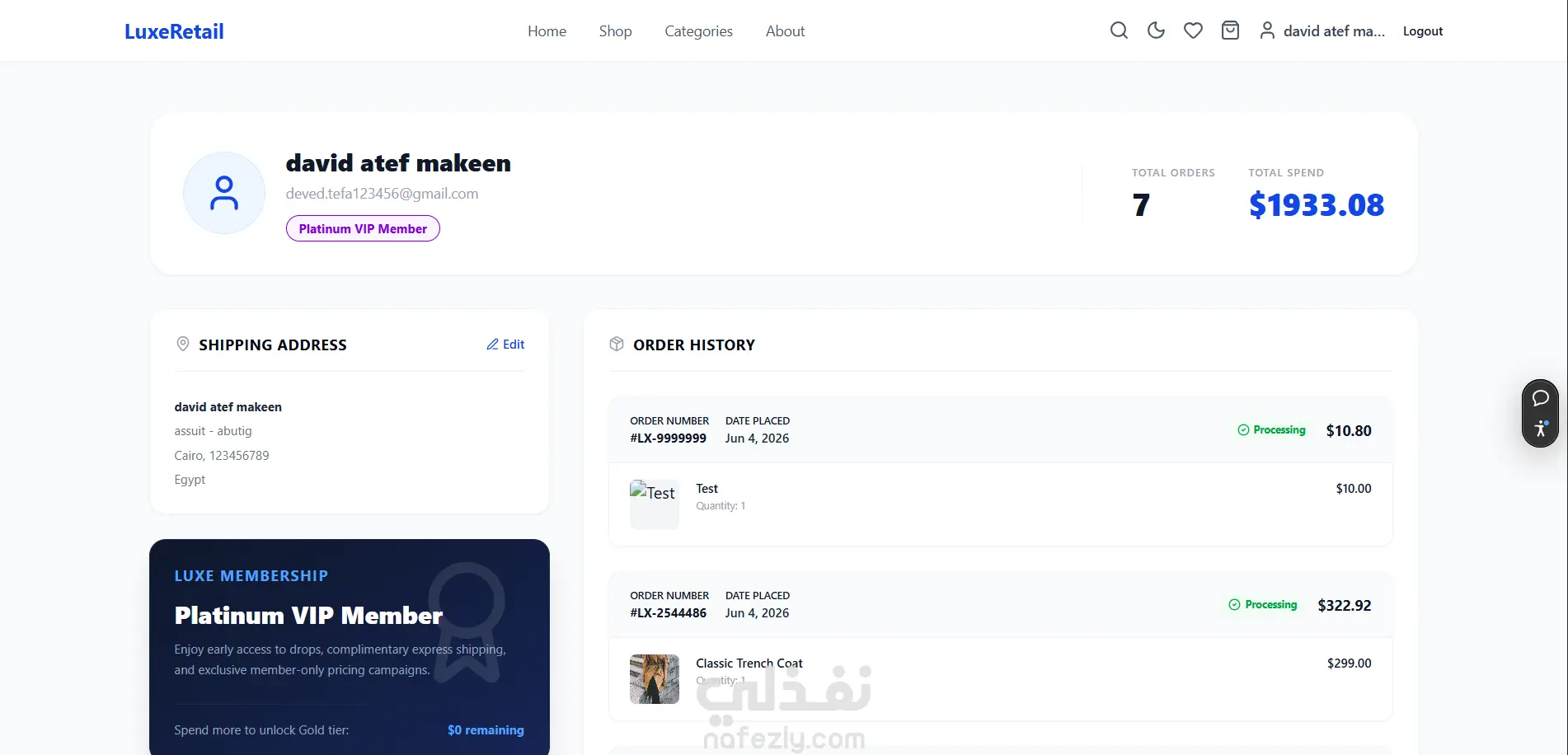Screen dimensions: 1568x755
Task: Click the ORDER HISTORY heading
Action: point(694,345)
